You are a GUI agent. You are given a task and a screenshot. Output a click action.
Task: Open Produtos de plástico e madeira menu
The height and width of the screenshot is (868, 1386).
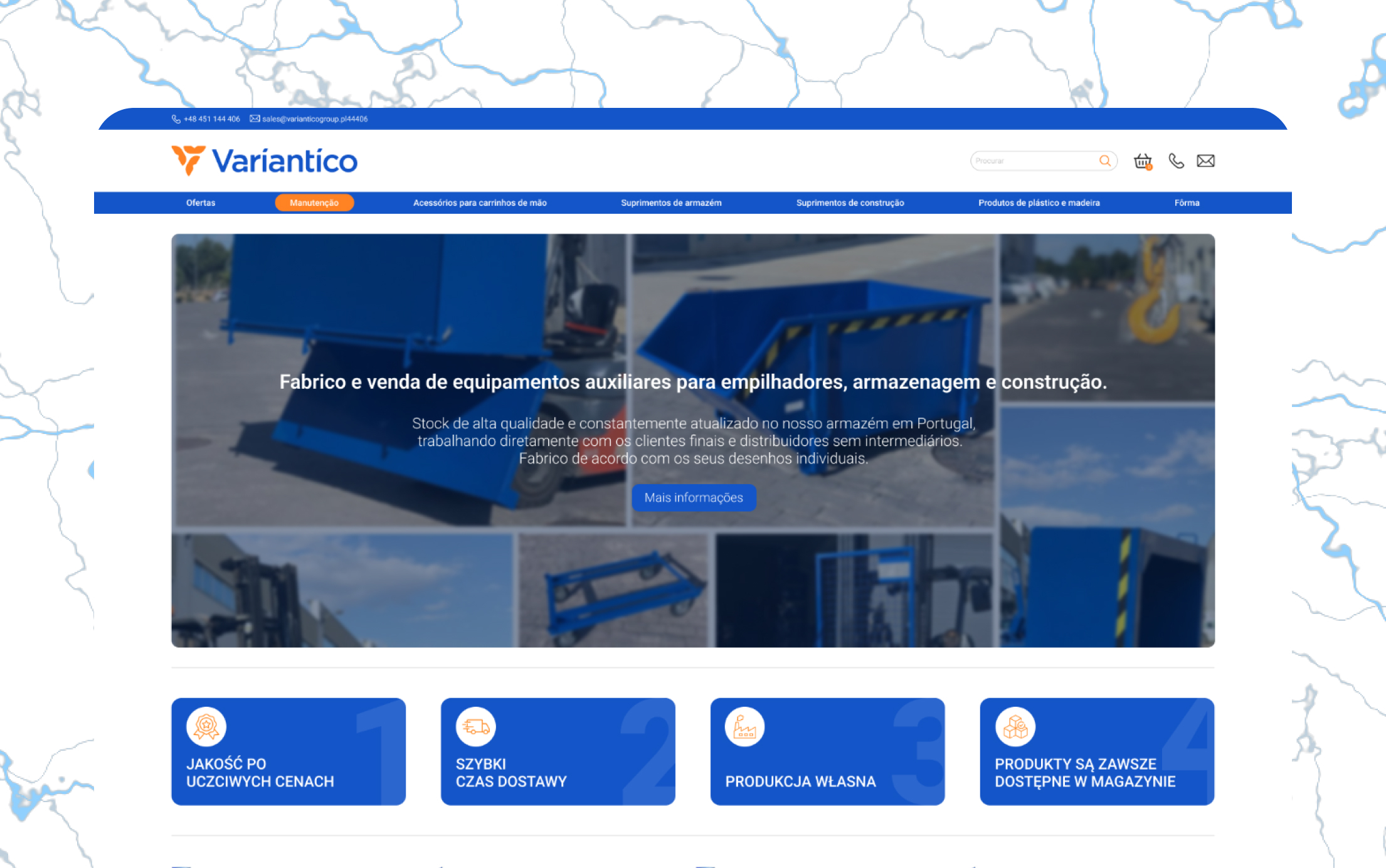1039,203
